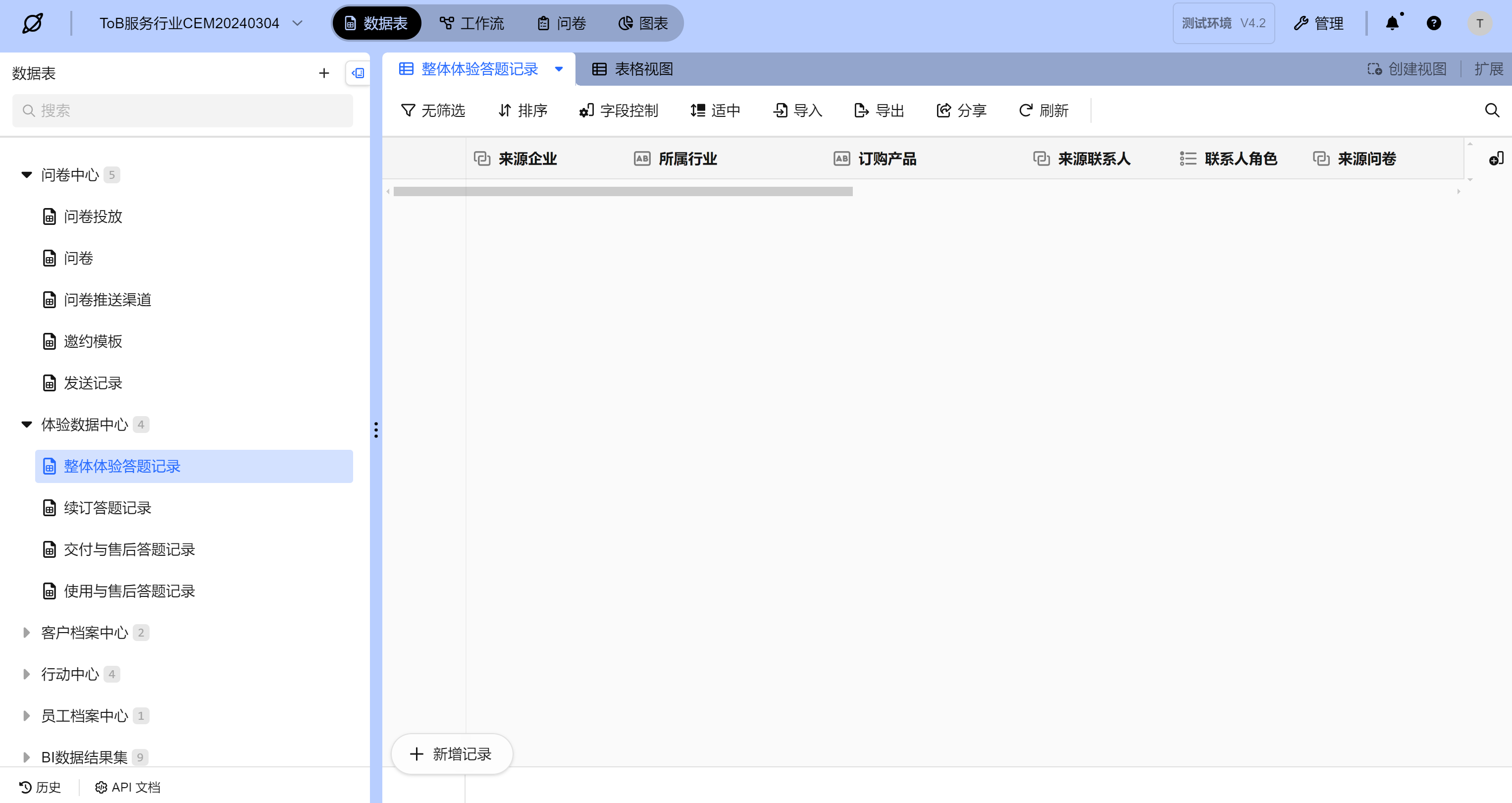Click the 联系人角色 column header
Image resolution: width=1512 pixels, height=803 pixels.
(1239, 159)
